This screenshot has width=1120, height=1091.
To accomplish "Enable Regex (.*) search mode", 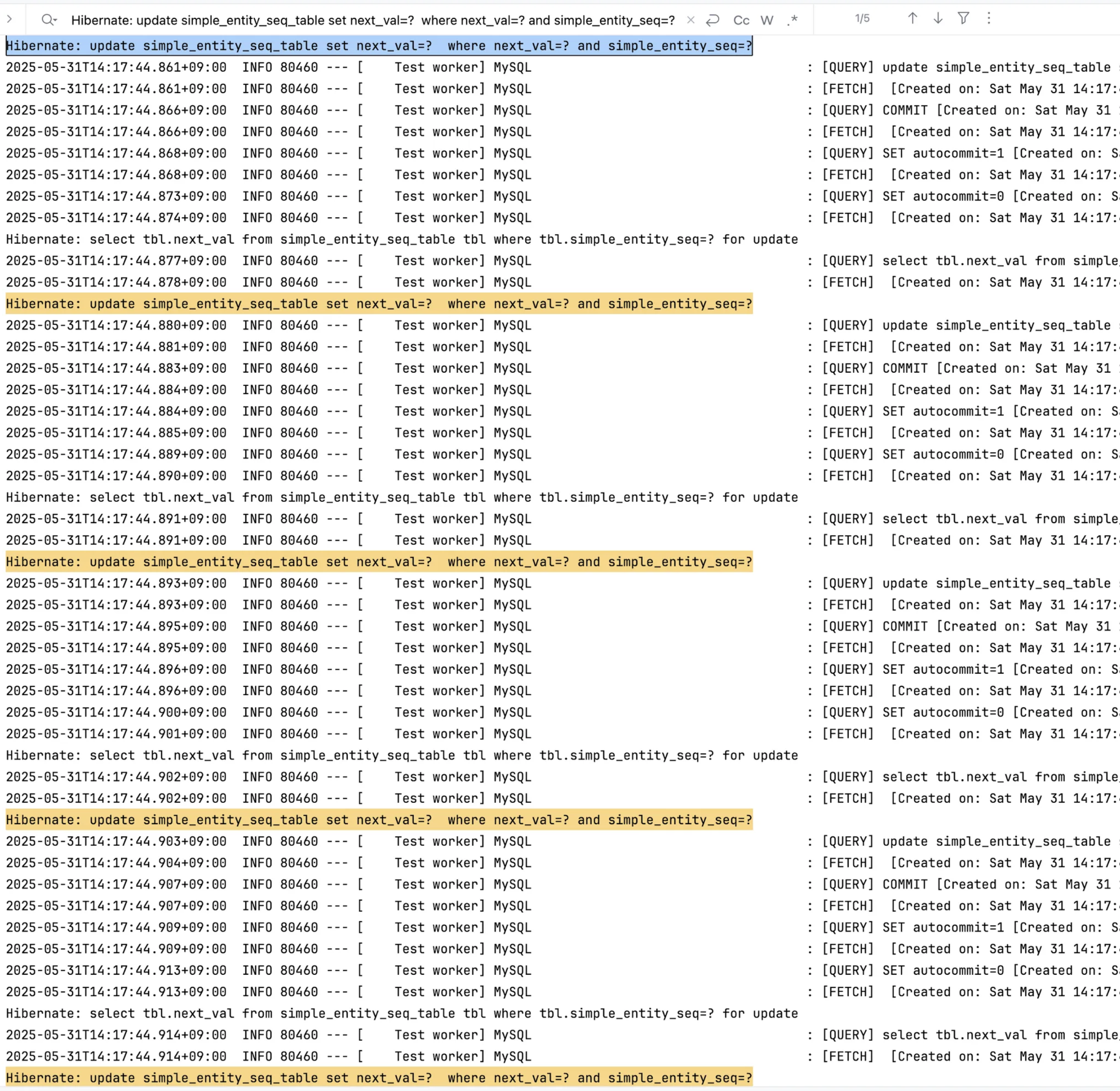I will (x=793, y=21).
